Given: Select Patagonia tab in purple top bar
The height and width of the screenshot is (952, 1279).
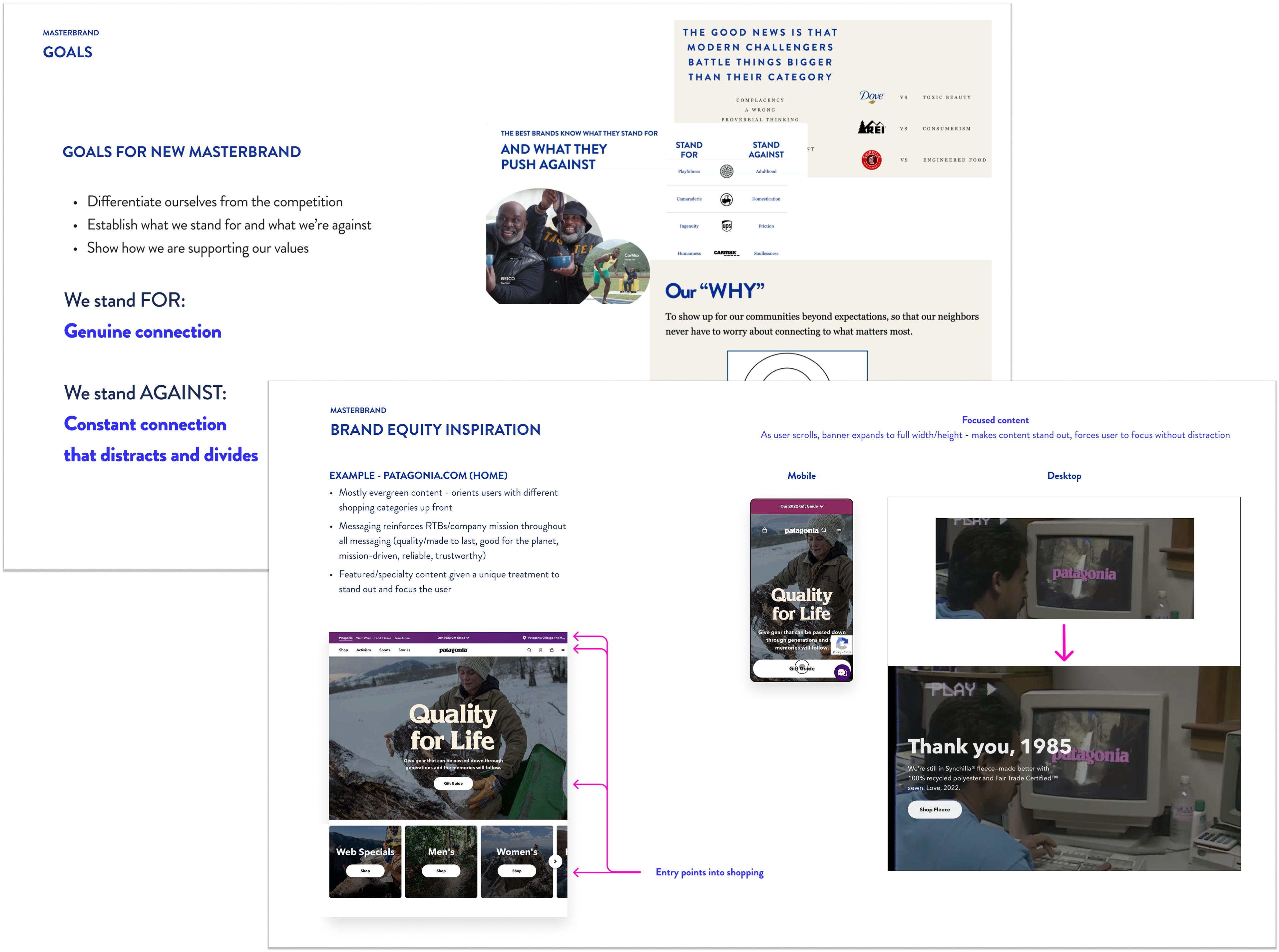Looking at the screenshot, I should point(346,638).
